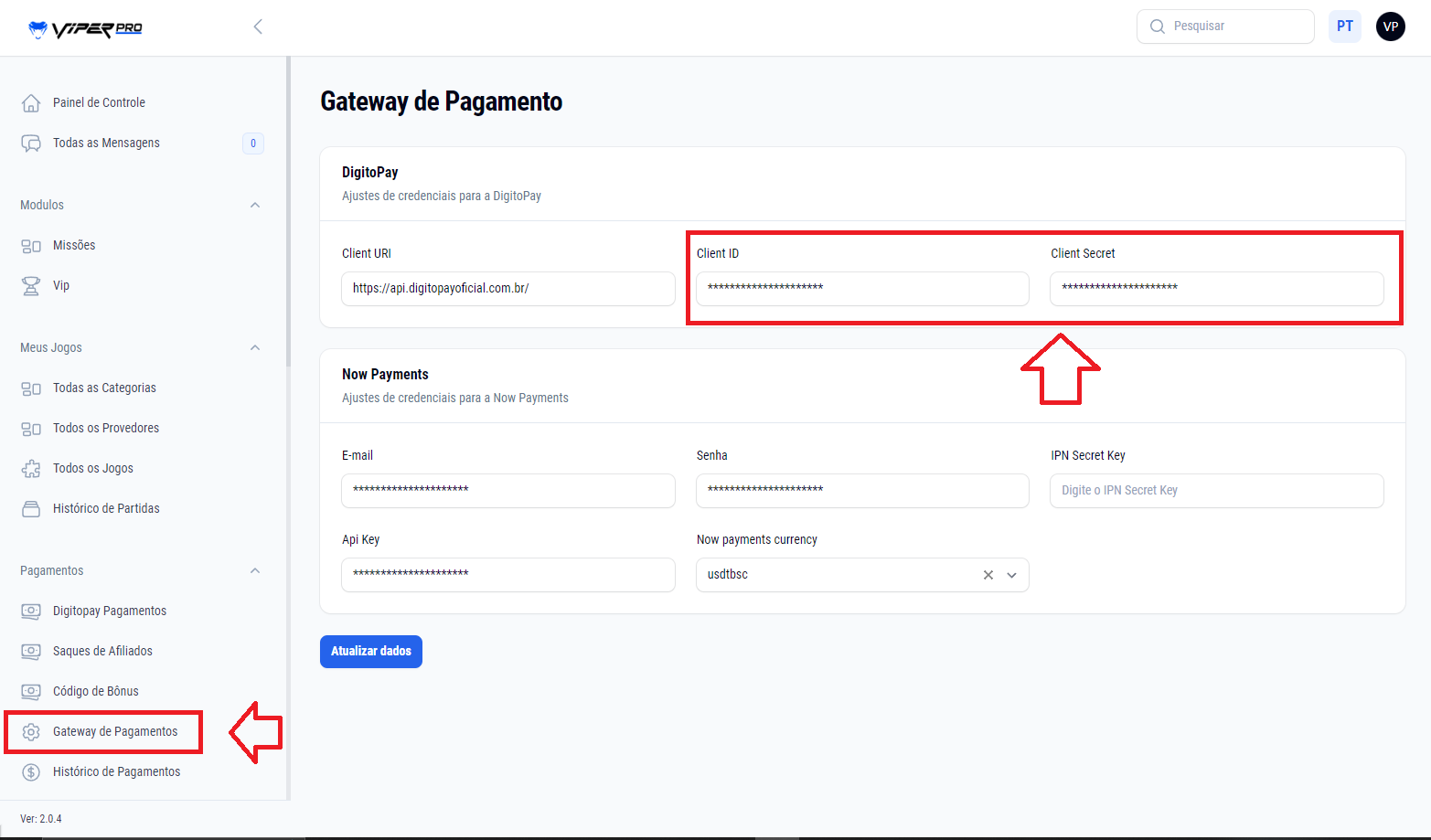
Task: Collapse the Pagamentos section
Action: [x=255, y=571]
